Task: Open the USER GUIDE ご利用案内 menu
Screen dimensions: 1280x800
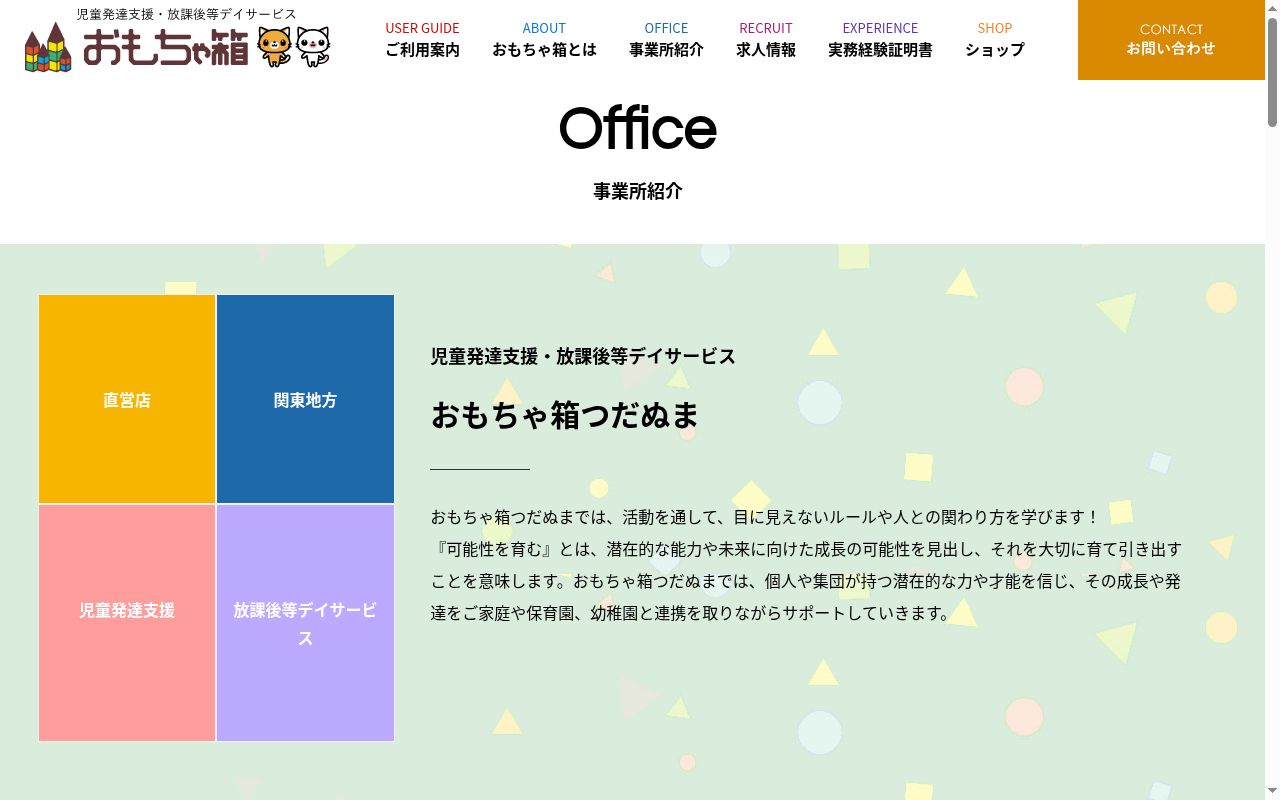Action: tap(422, 40)
